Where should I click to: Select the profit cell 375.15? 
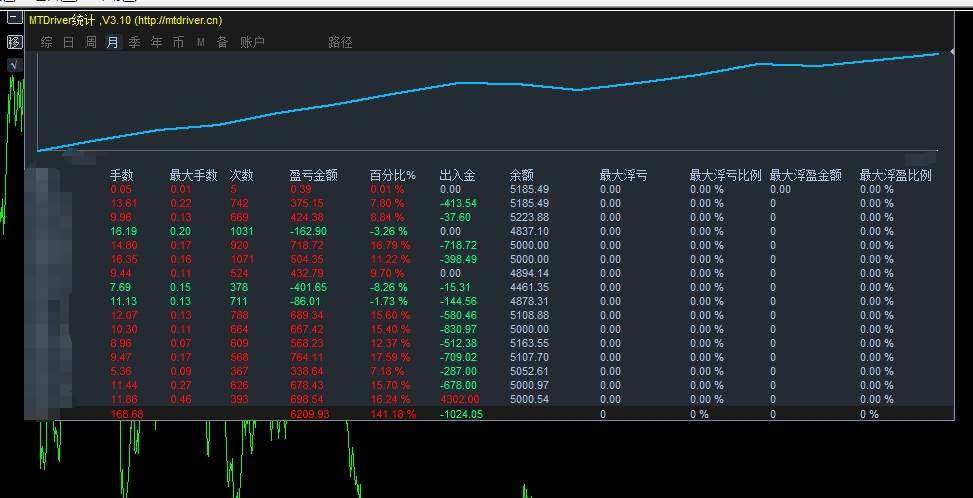[307, 203]
